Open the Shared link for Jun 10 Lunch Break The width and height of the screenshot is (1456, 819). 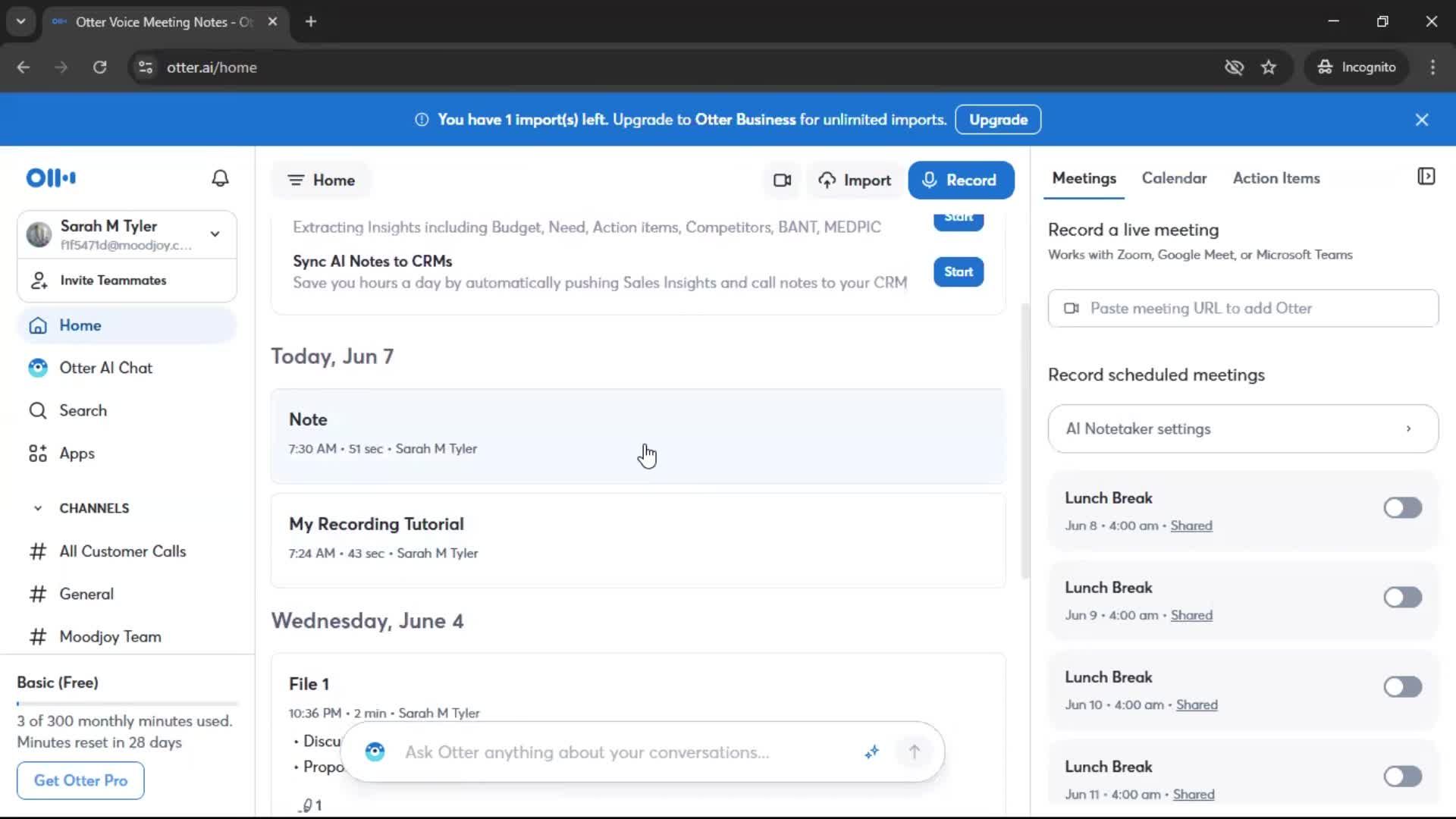tap(1197, 705)
